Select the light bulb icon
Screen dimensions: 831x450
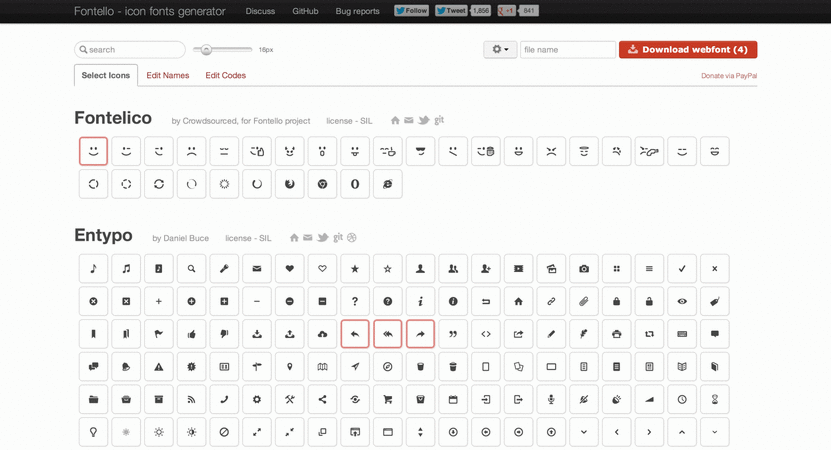[x=93, y=432]
